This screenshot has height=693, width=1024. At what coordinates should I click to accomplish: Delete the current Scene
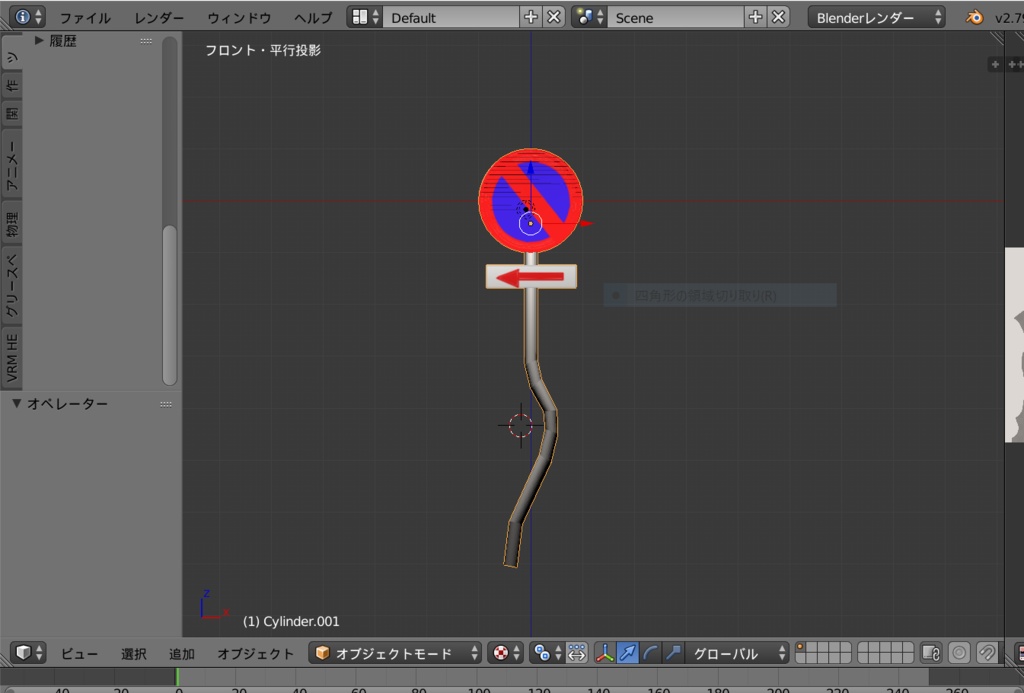point(778,17)
